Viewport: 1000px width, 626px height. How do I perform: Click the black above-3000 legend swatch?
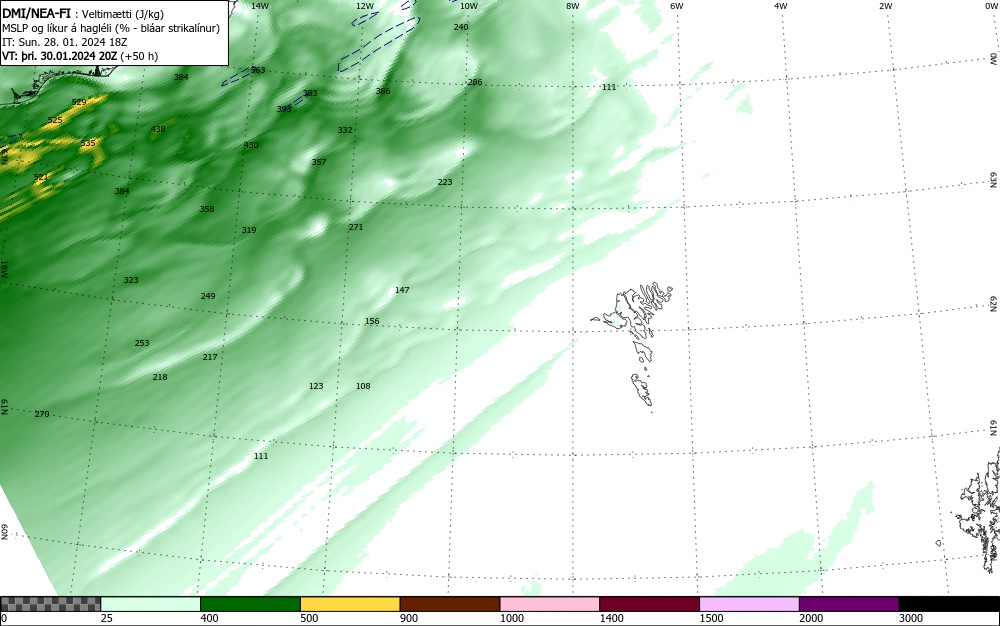click(949, 604)
